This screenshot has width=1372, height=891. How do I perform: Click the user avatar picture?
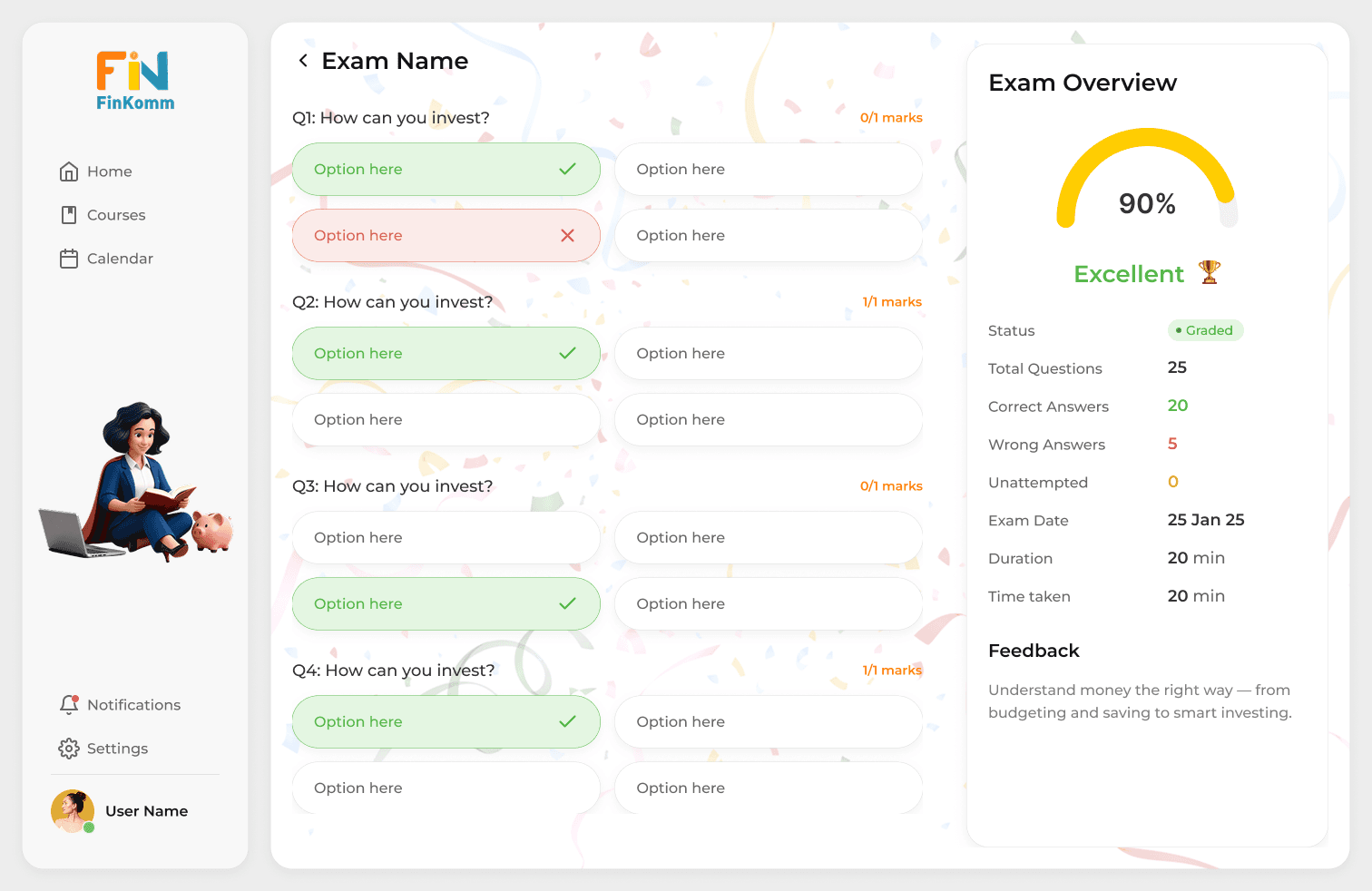72,810
